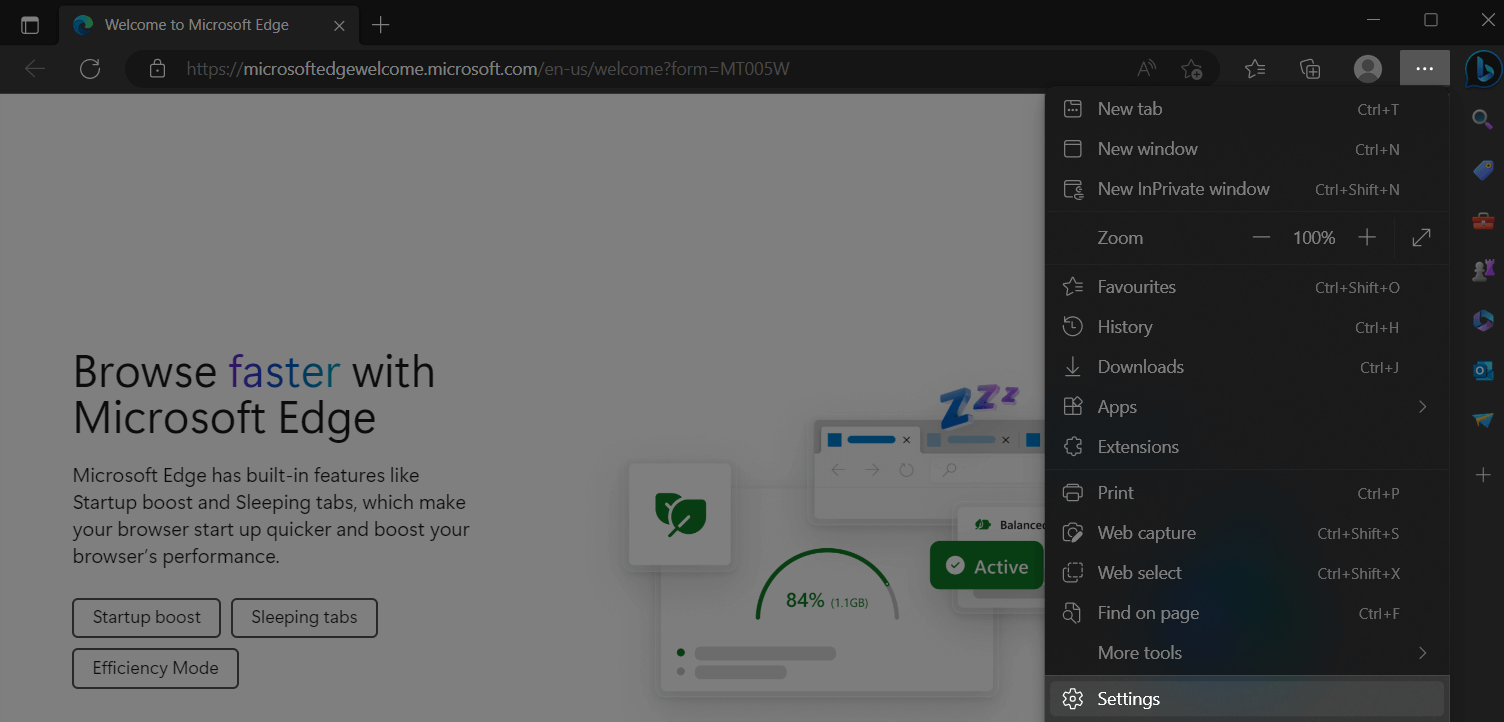
Task: Click the Startup boost button
Action: [x=147, y=618]
